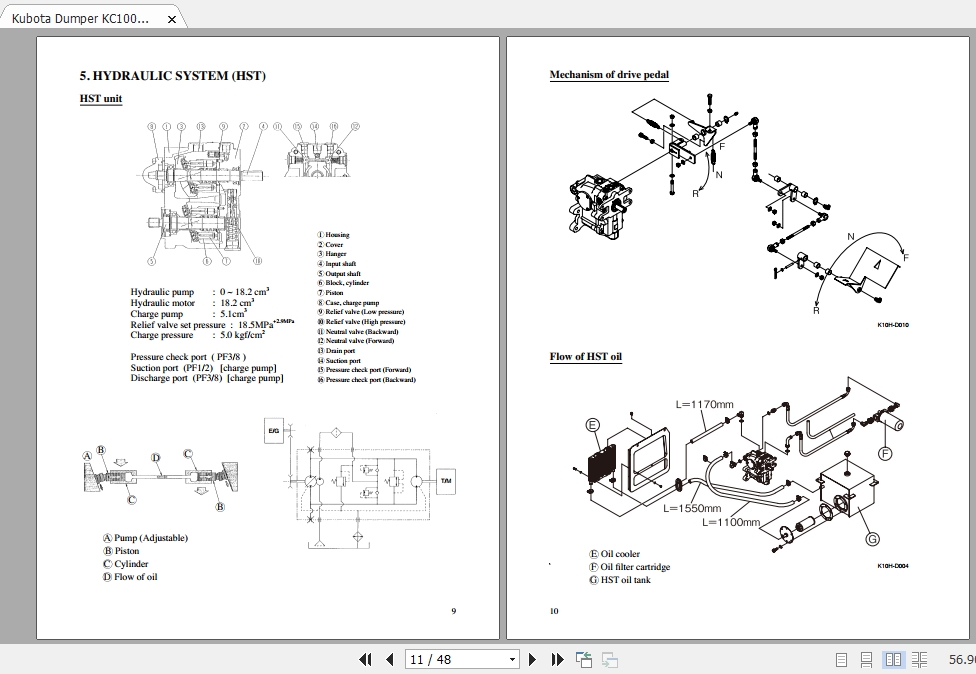Viewport: 976px width, 674px height.
Task: Jump to the first page of the PDF
Action: tap(366, 660)
